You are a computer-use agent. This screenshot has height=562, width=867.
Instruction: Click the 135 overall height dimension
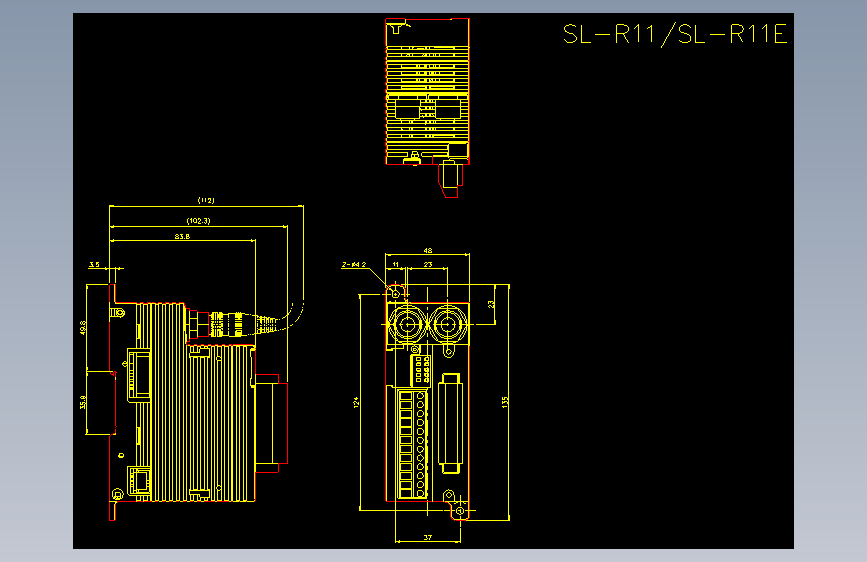tap(505, 403)
